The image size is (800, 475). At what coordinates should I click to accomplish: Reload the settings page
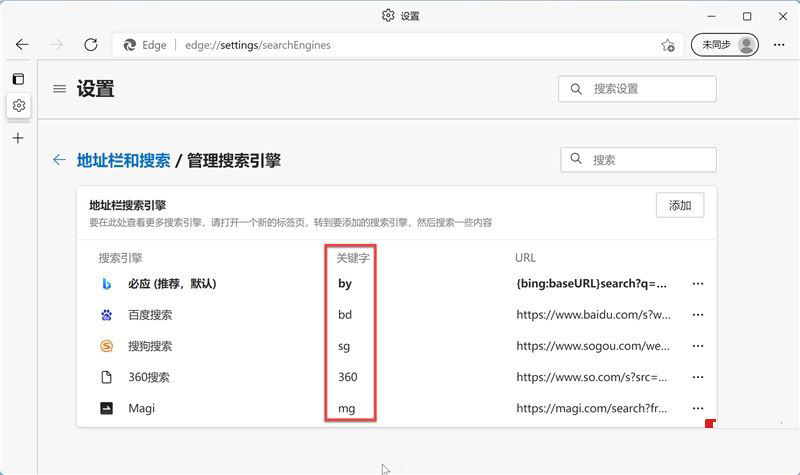click(91, 45)
